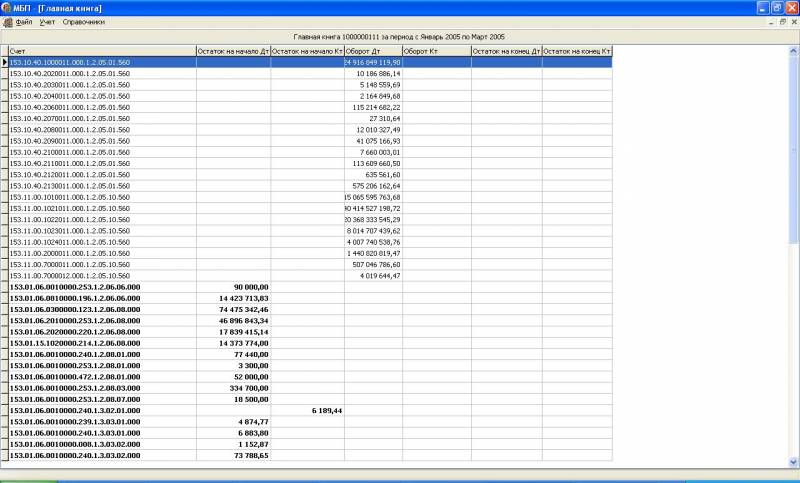
Task: Click the Оборот Кт column header
Action: pos(437,51)
